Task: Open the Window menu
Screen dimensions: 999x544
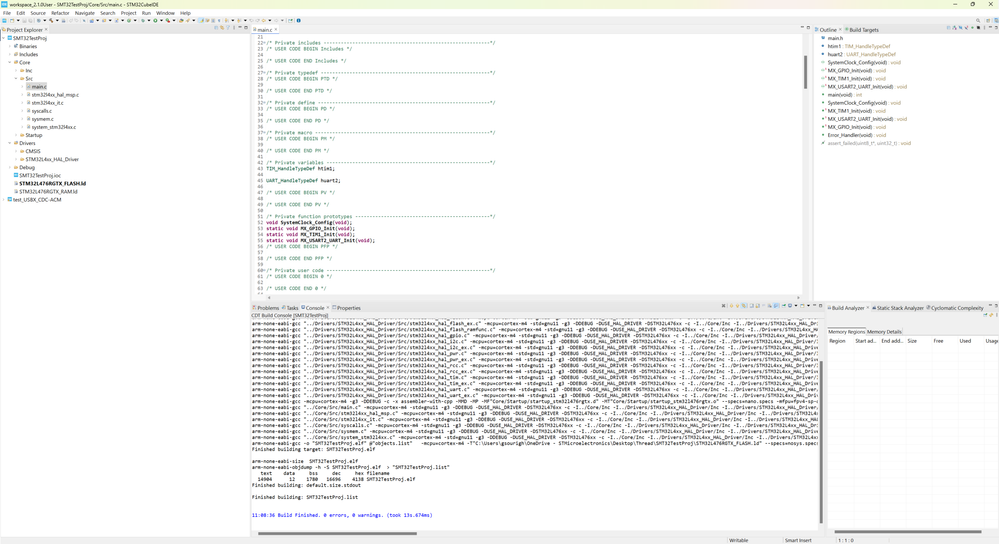Action: pyautogui.click(x=165, y=13)
